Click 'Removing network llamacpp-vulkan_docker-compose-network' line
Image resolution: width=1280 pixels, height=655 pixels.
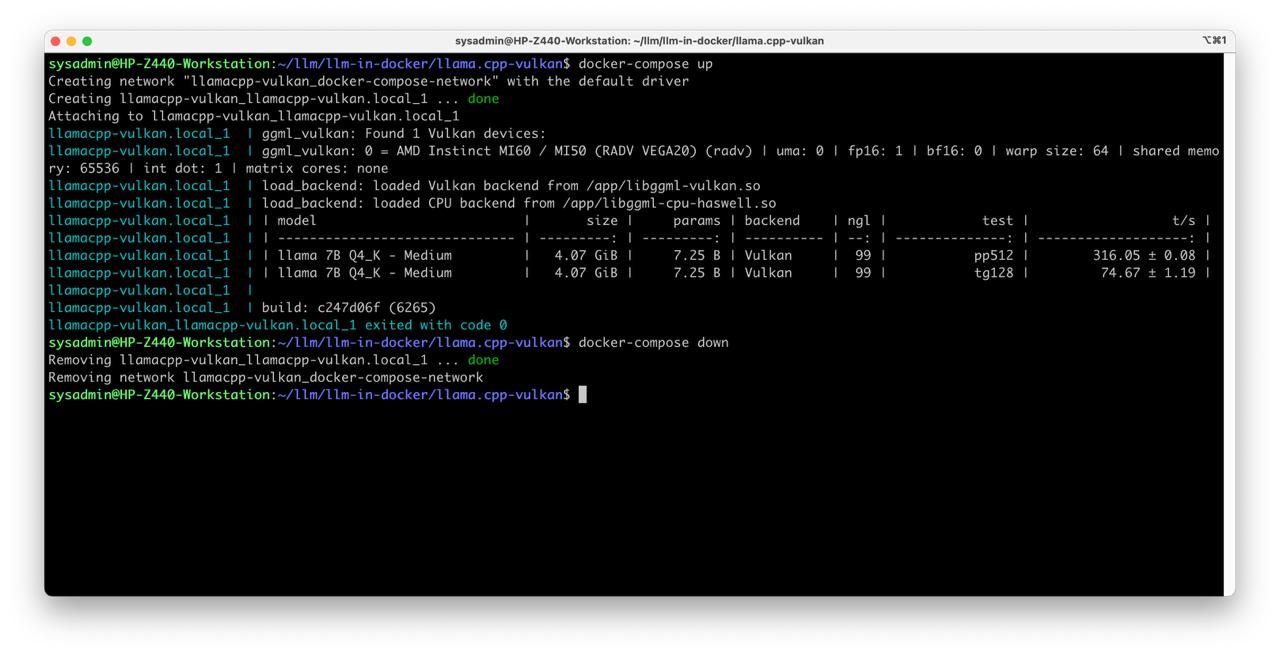pos(266,378)
